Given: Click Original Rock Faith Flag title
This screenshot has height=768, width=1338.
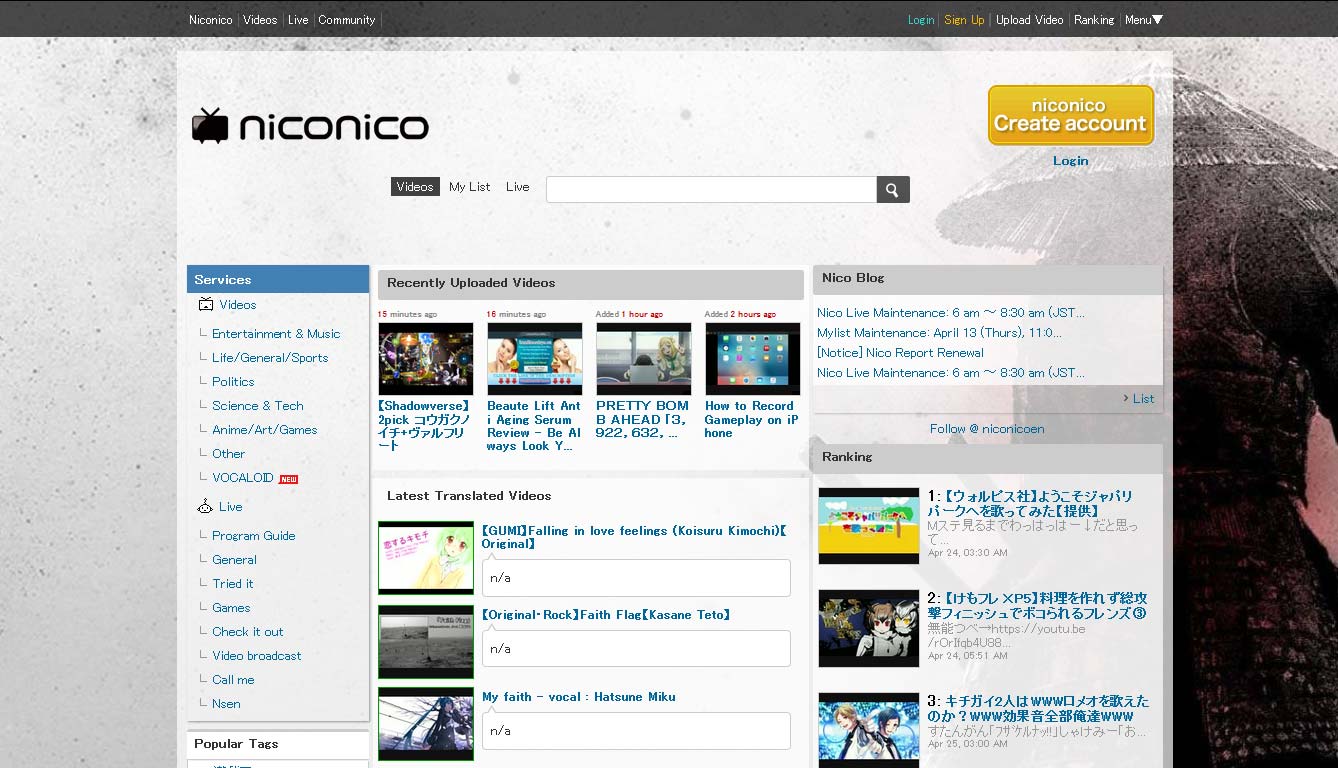Looking at the screenshot, I should click(x=606, y=615).
